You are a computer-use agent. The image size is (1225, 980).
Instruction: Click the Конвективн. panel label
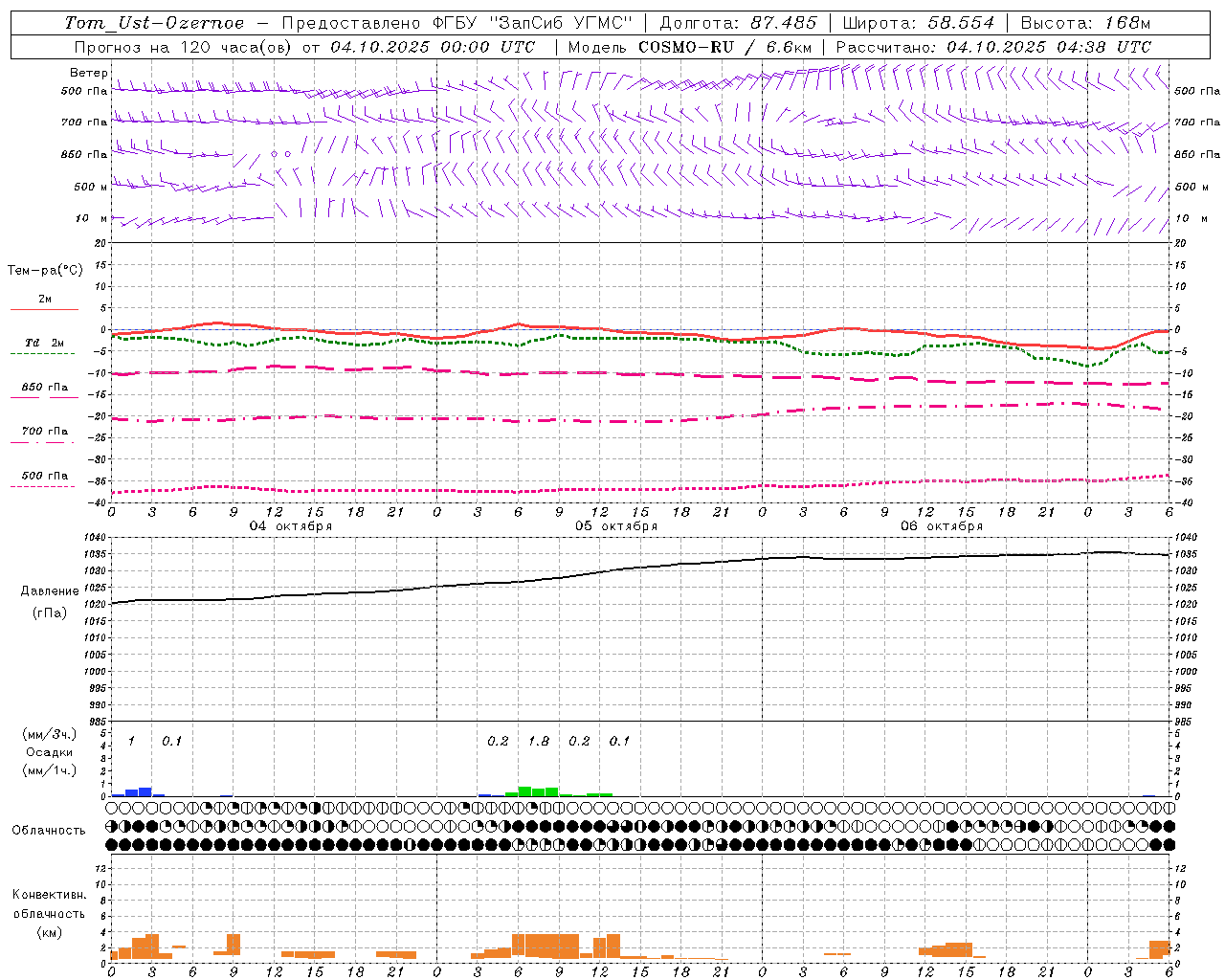pos(50,895)
